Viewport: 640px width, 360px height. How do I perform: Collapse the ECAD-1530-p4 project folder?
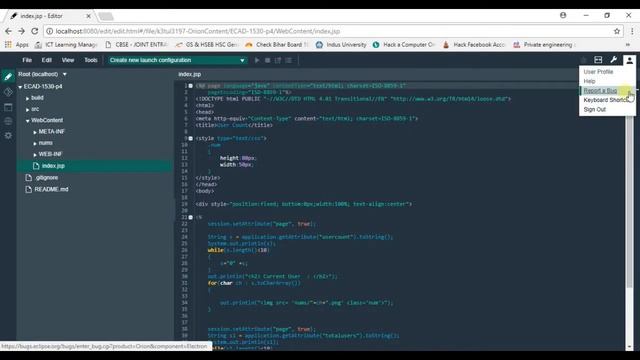(20, 87)
